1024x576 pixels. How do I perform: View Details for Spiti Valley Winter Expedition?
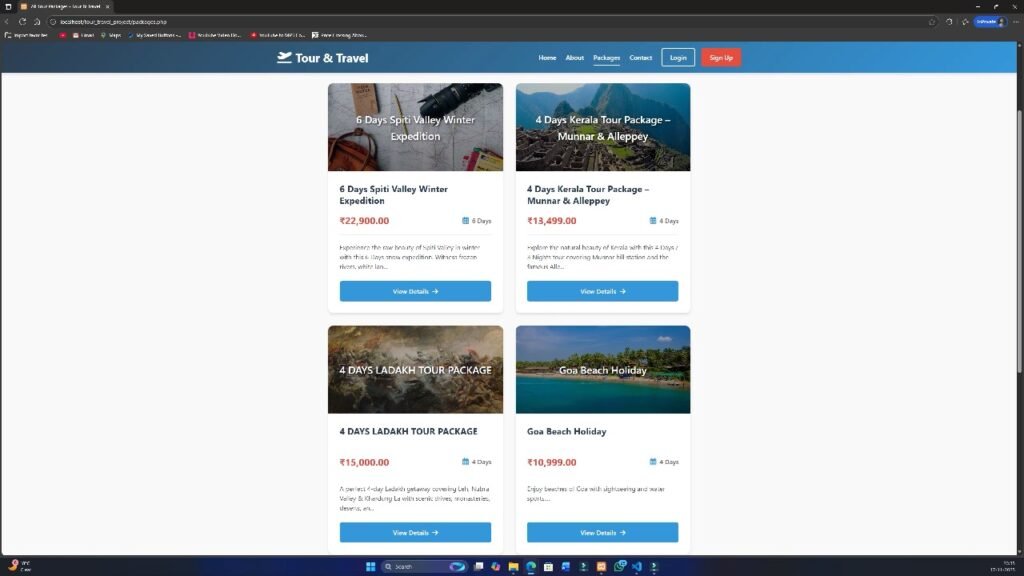click(x=415, y=291)
